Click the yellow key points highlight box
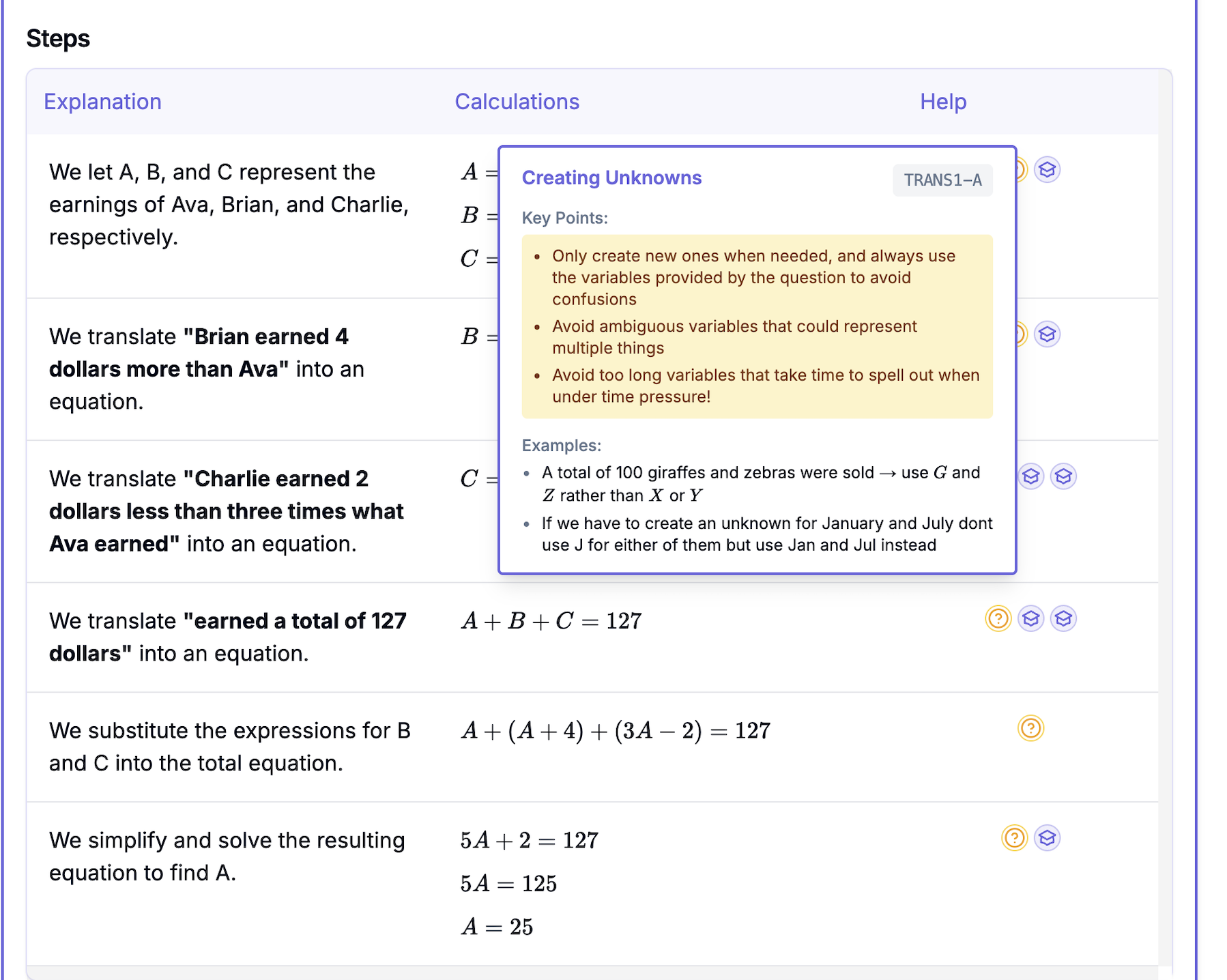Image resolution: width=1227 pixels, height=980 pixels. (756, 326)
